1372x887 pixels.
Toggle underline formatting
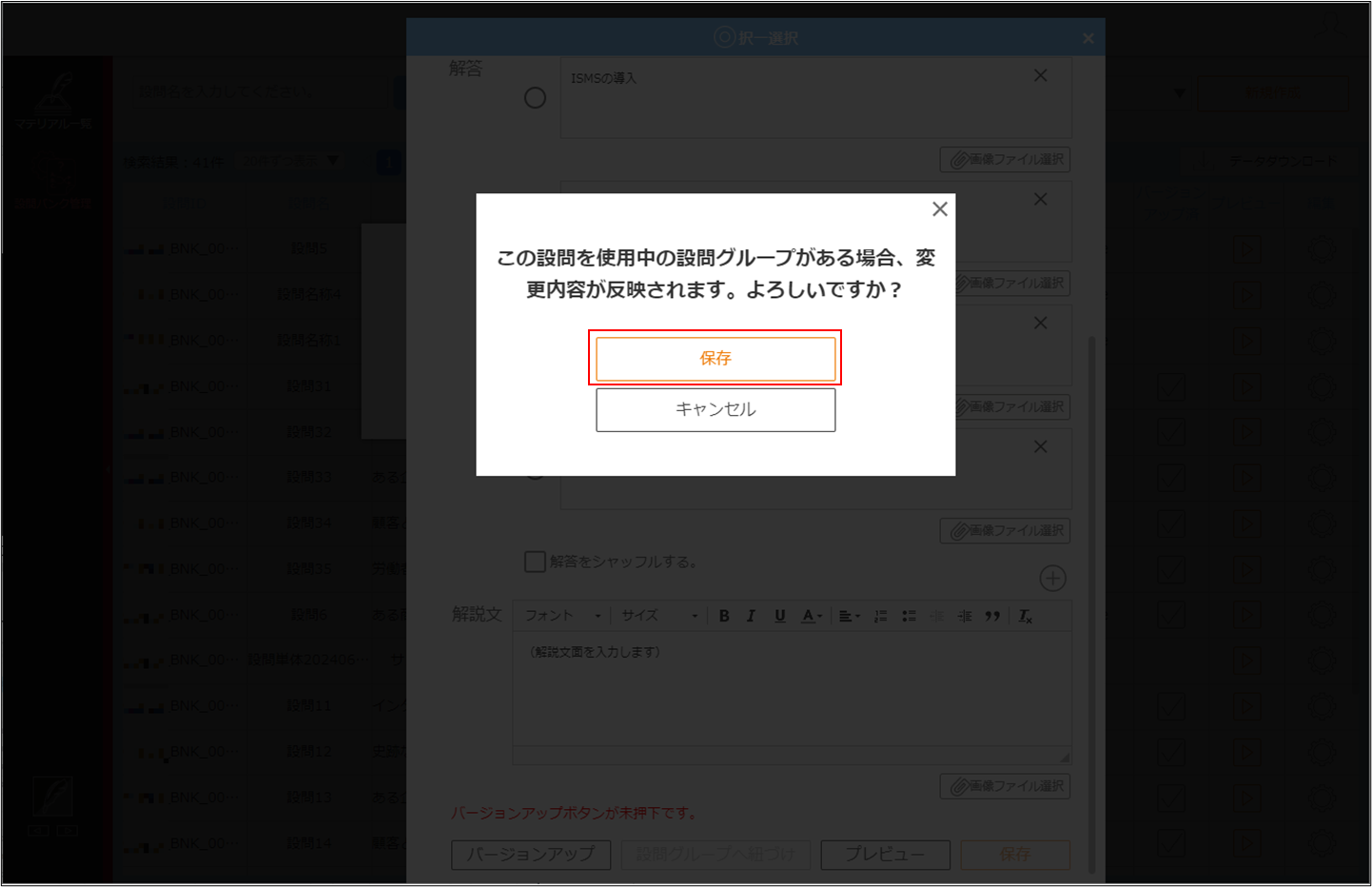[780, 616]
